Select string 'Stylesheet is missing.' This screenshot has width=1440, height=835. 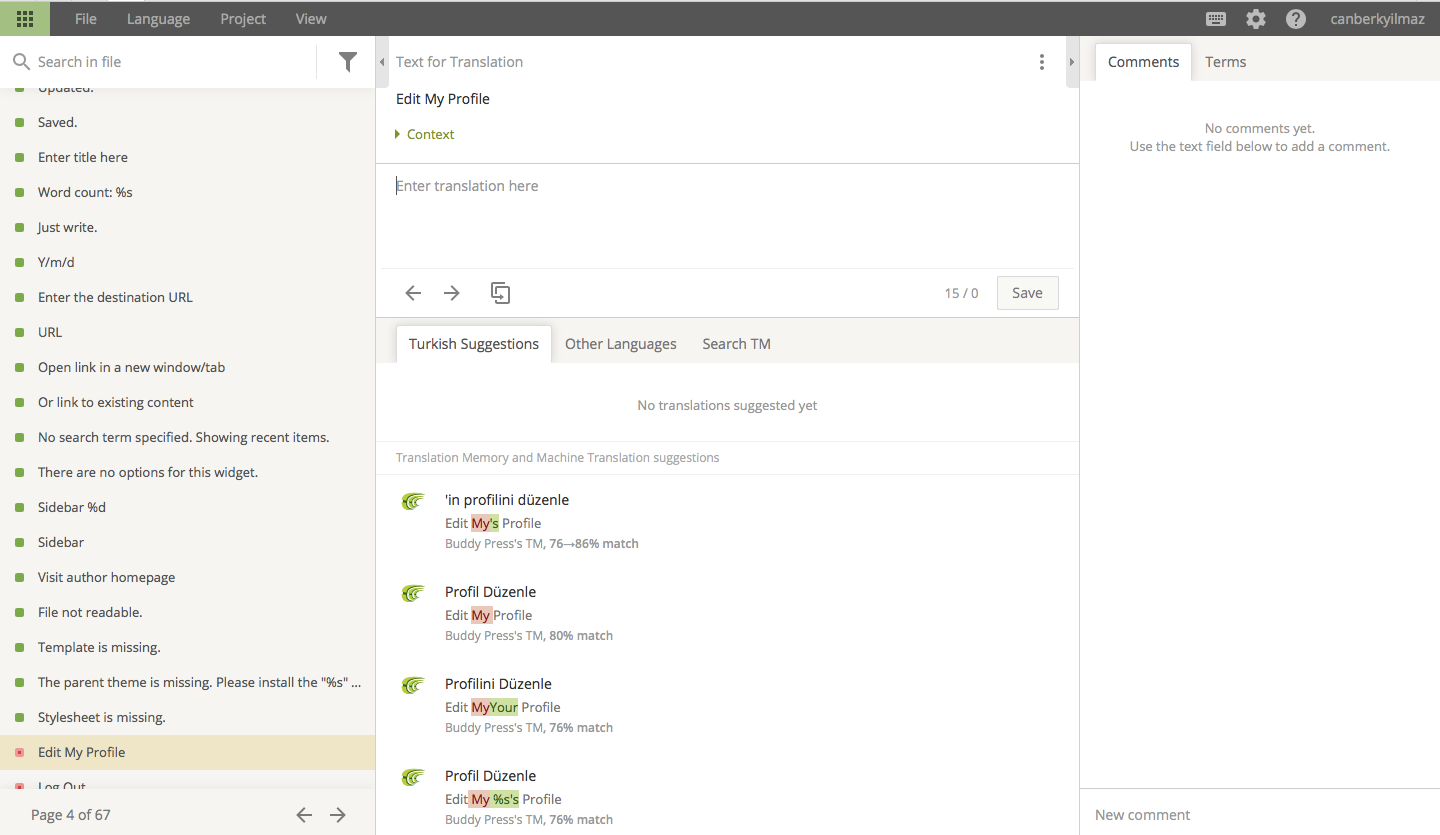187,717
